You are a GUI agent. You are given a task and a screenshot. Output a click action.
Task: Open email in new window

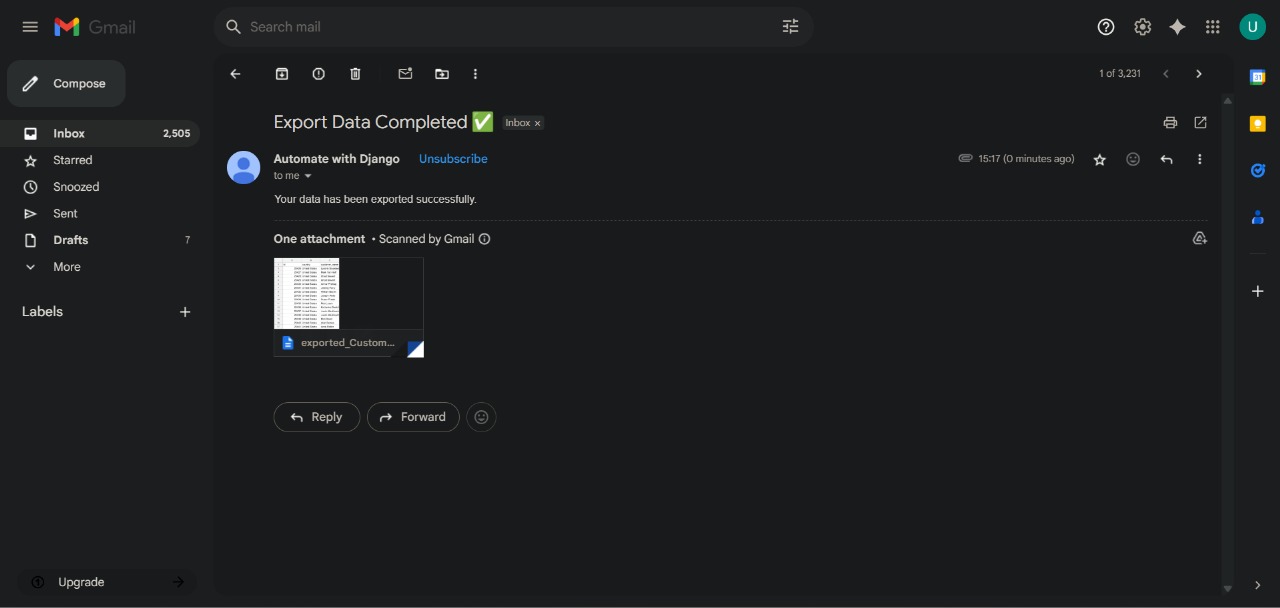tap(1200, 123)
